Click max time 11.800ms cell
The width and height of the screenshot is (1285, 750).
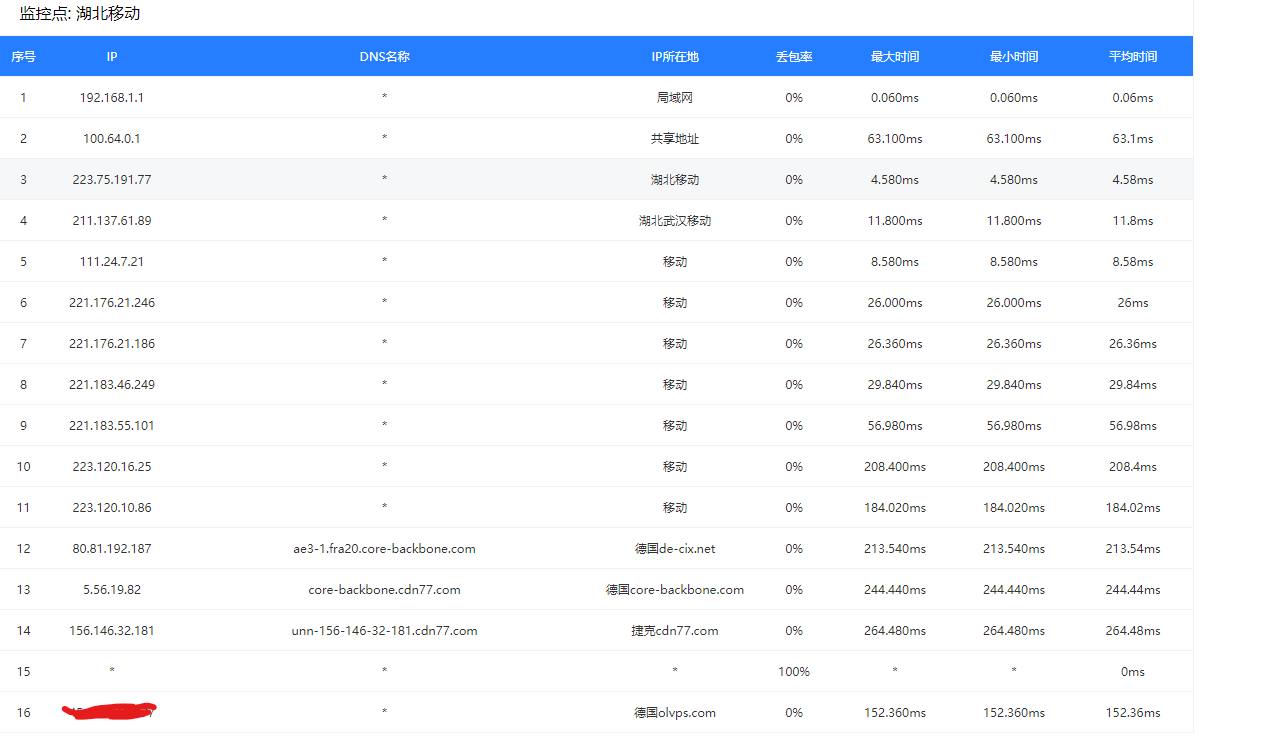(895, 221)
